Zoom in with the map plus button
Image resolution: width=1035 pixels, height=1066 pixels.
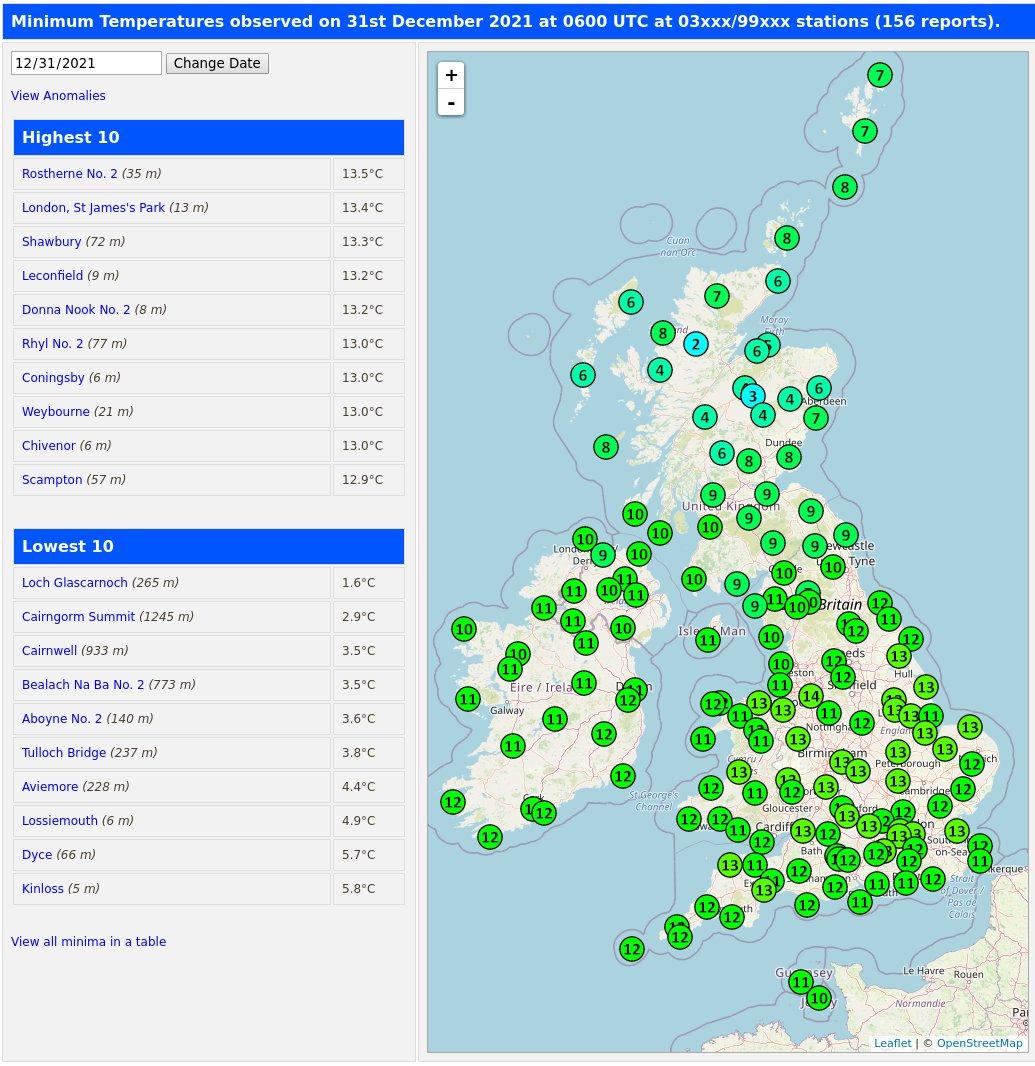click(451, 75)
